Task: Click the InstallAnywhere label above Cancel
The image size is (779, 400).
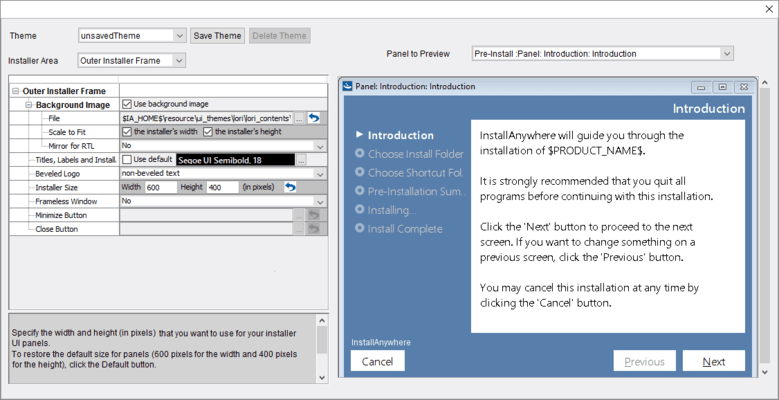Action: pyautogui.click(x=381, y=342)
